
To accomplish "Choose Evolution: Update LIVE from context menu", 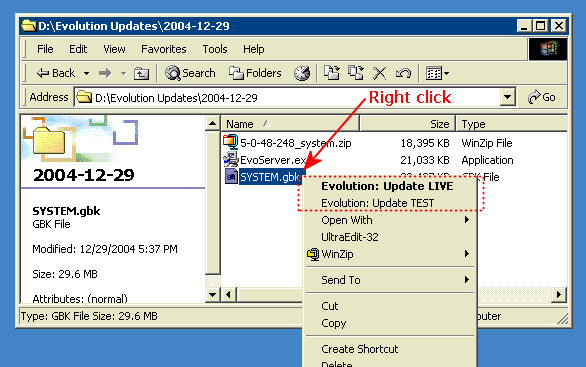I will pos(387,186).
